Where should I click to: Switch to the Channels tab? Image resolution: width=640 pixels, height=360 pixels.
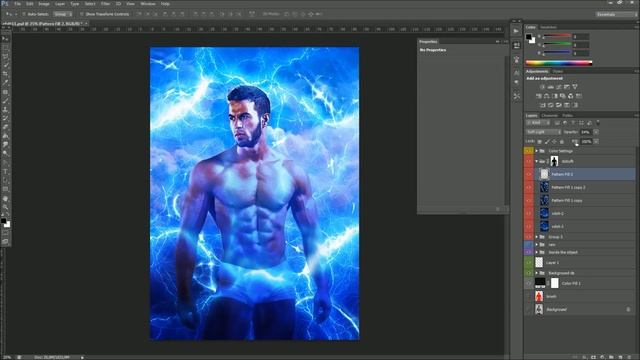(549, 116)
